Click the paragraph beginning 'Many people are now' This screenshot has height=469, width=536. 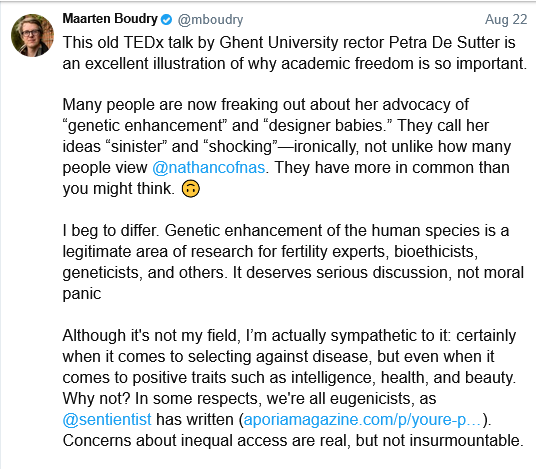tap(286, 147)
